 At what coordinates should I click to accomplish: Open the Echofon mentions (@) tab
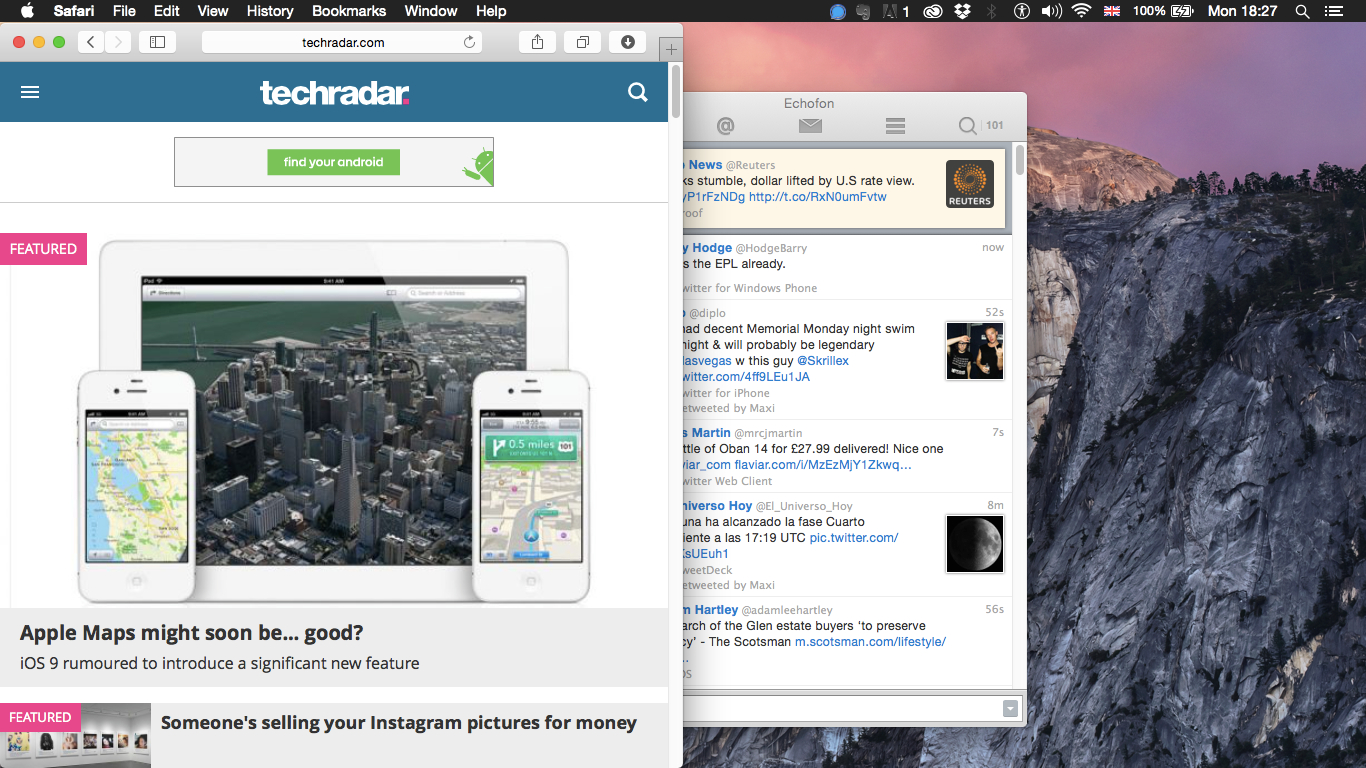(725, 126)
